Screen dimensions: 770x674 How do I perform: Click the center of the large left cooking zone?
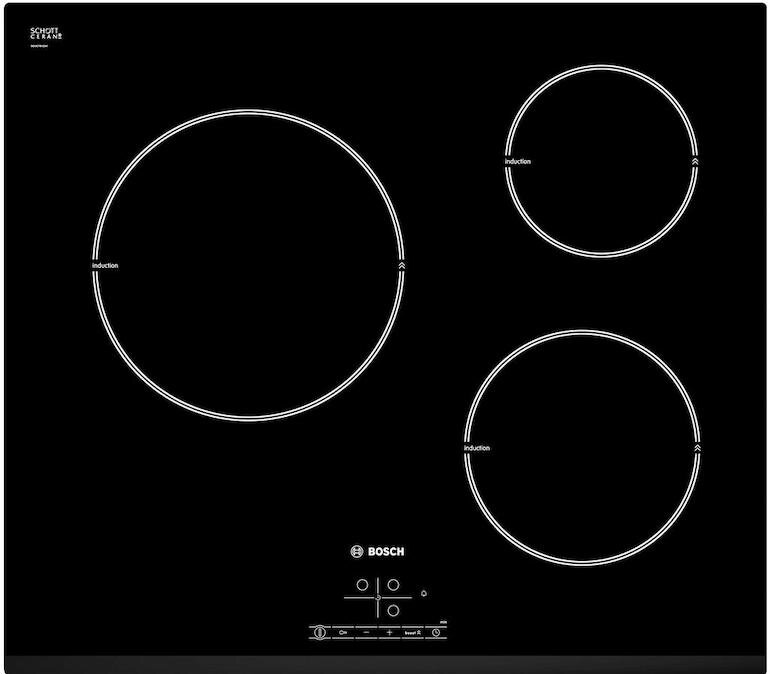[x=250, y=265]
